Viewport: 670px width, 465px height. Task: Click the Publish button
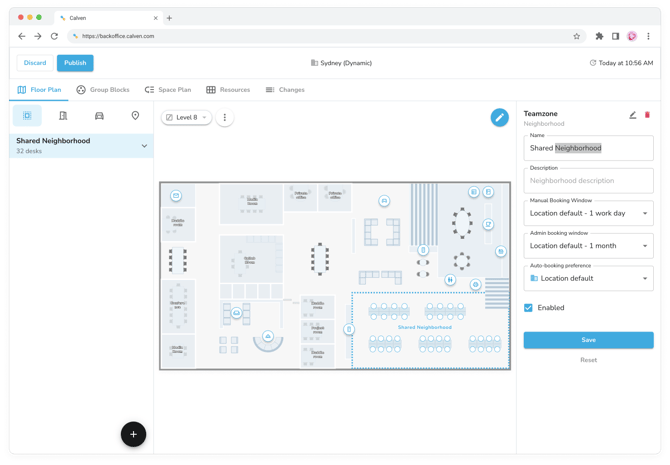point(75,63)
